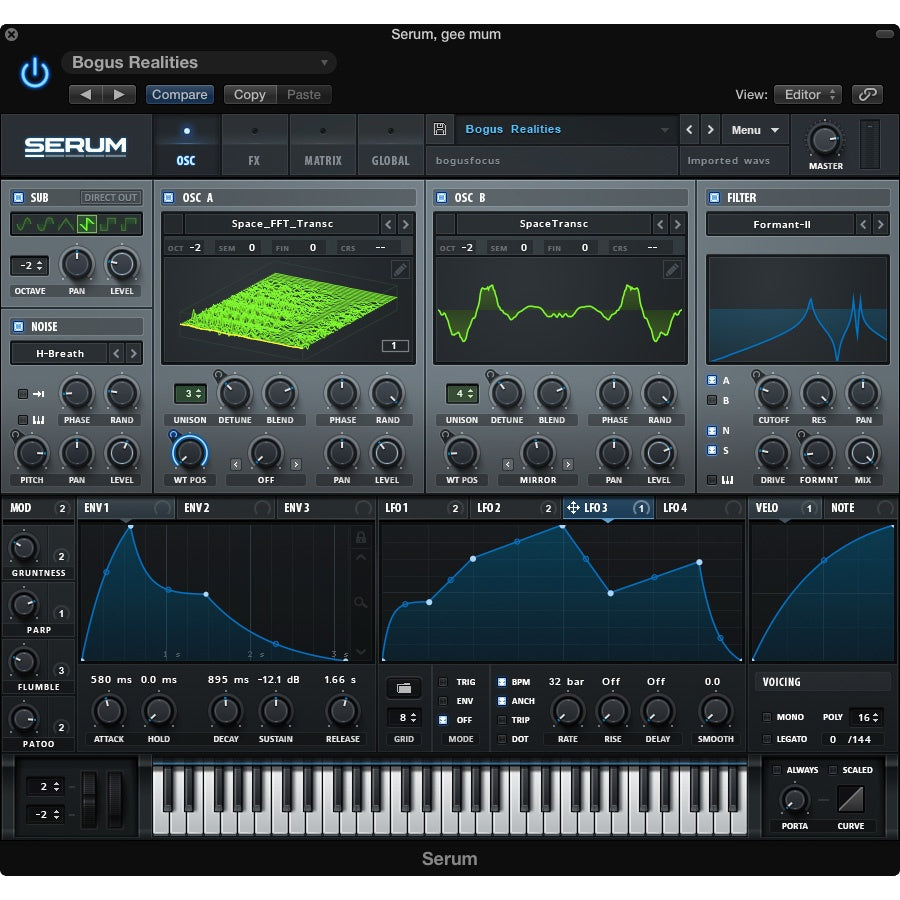Enable the MONO voicing toggle
Screen dimensions: 900x900
click(768, 717)
